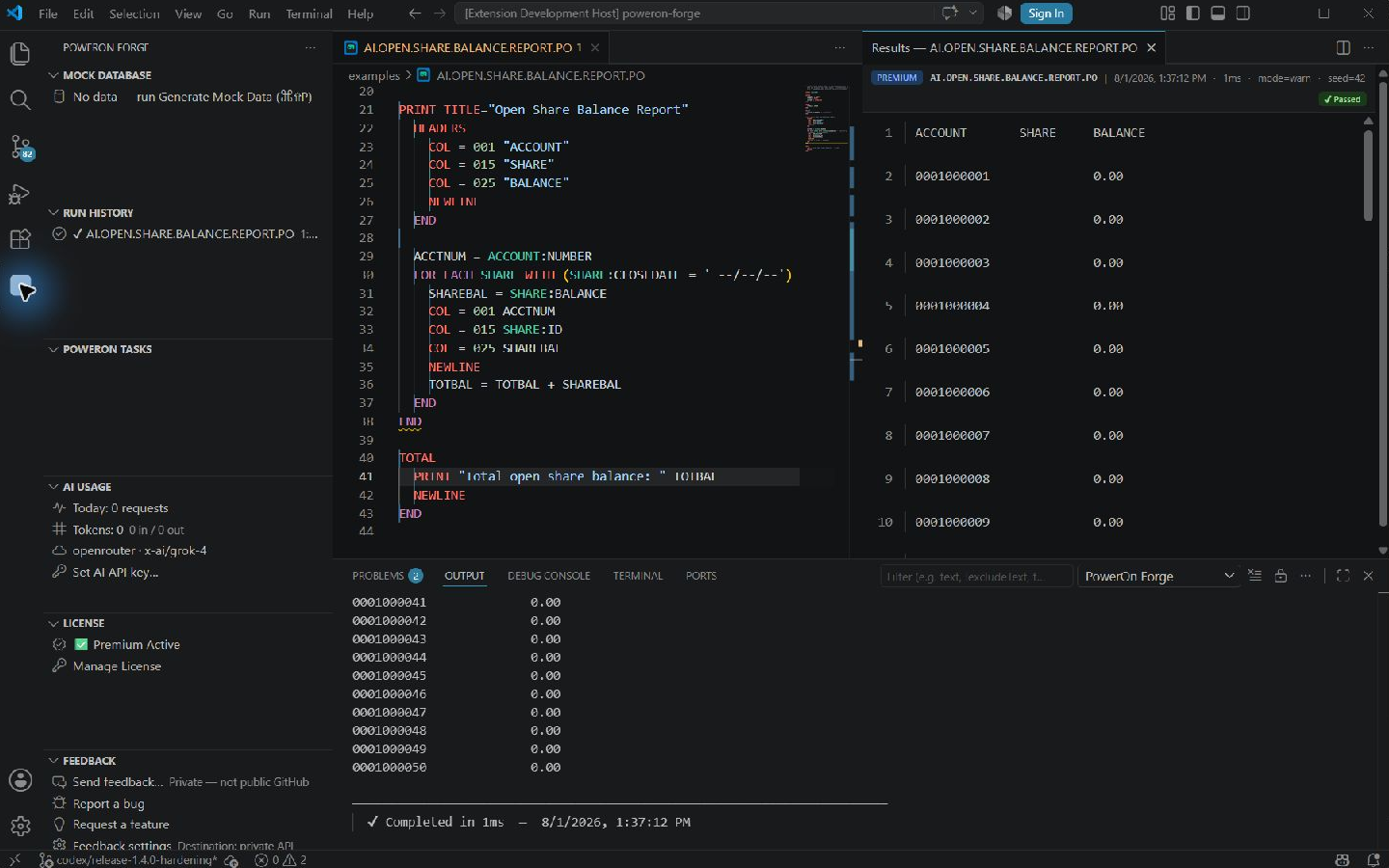Open More Actions for code editor group
The width and height of the screenshot is (1389, 868).
(839, 47)
